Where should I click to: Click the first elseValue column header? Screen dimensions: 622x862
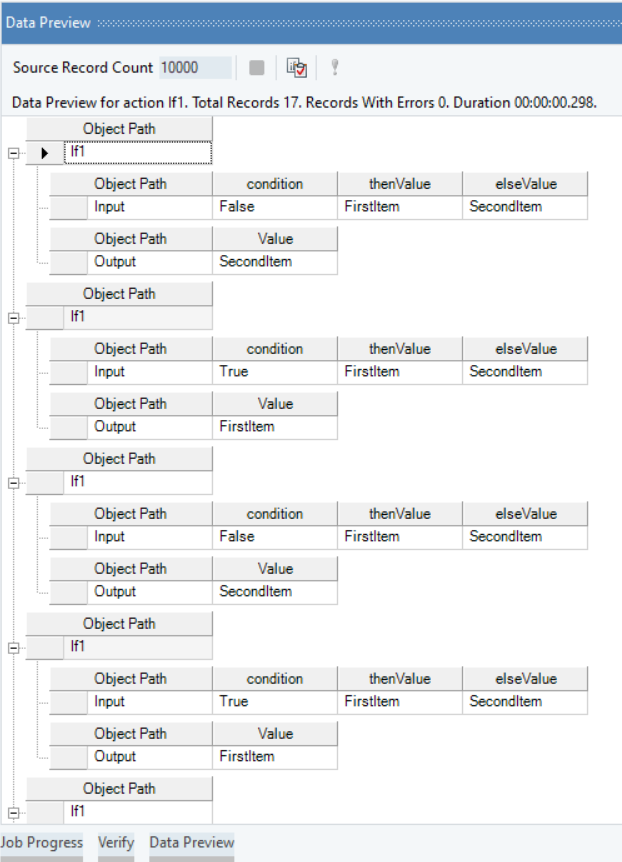click(525, 184)
